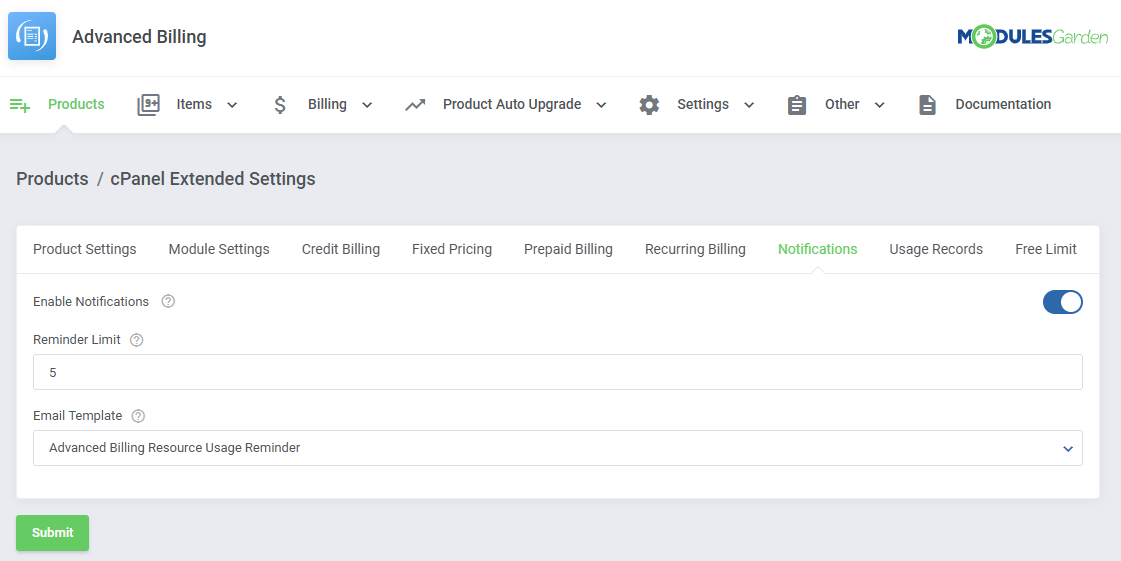Click the Billing dollar sign icon
1121x561 pixels.
(x=280, y=105)
